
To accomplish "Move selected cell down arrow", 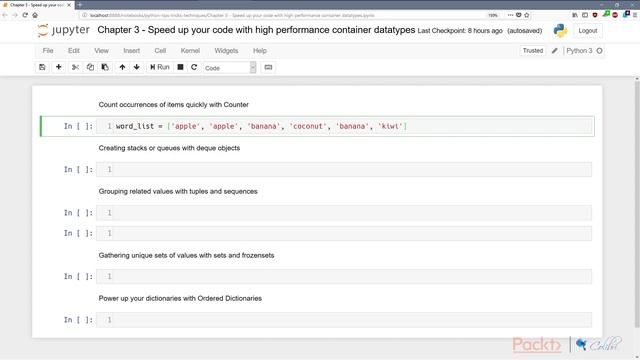I will (137, 67).
